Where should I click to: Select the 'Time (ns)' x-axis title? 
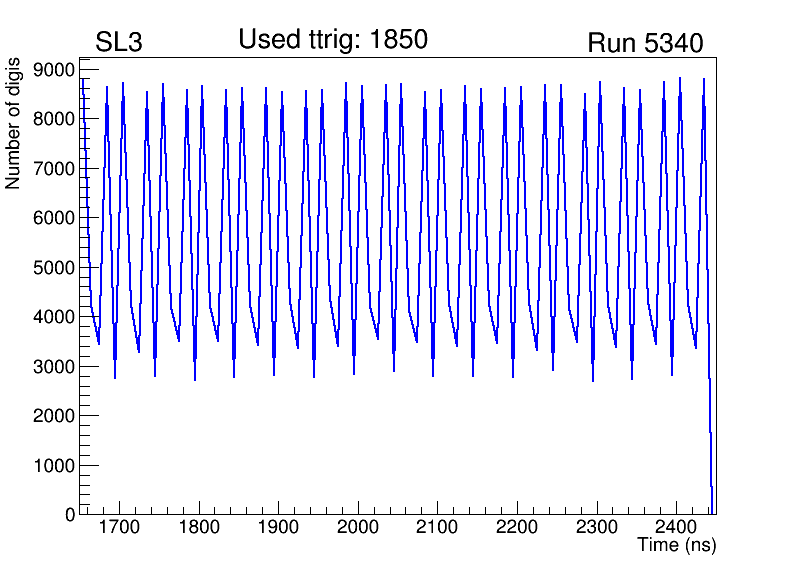tap(677, 546)
